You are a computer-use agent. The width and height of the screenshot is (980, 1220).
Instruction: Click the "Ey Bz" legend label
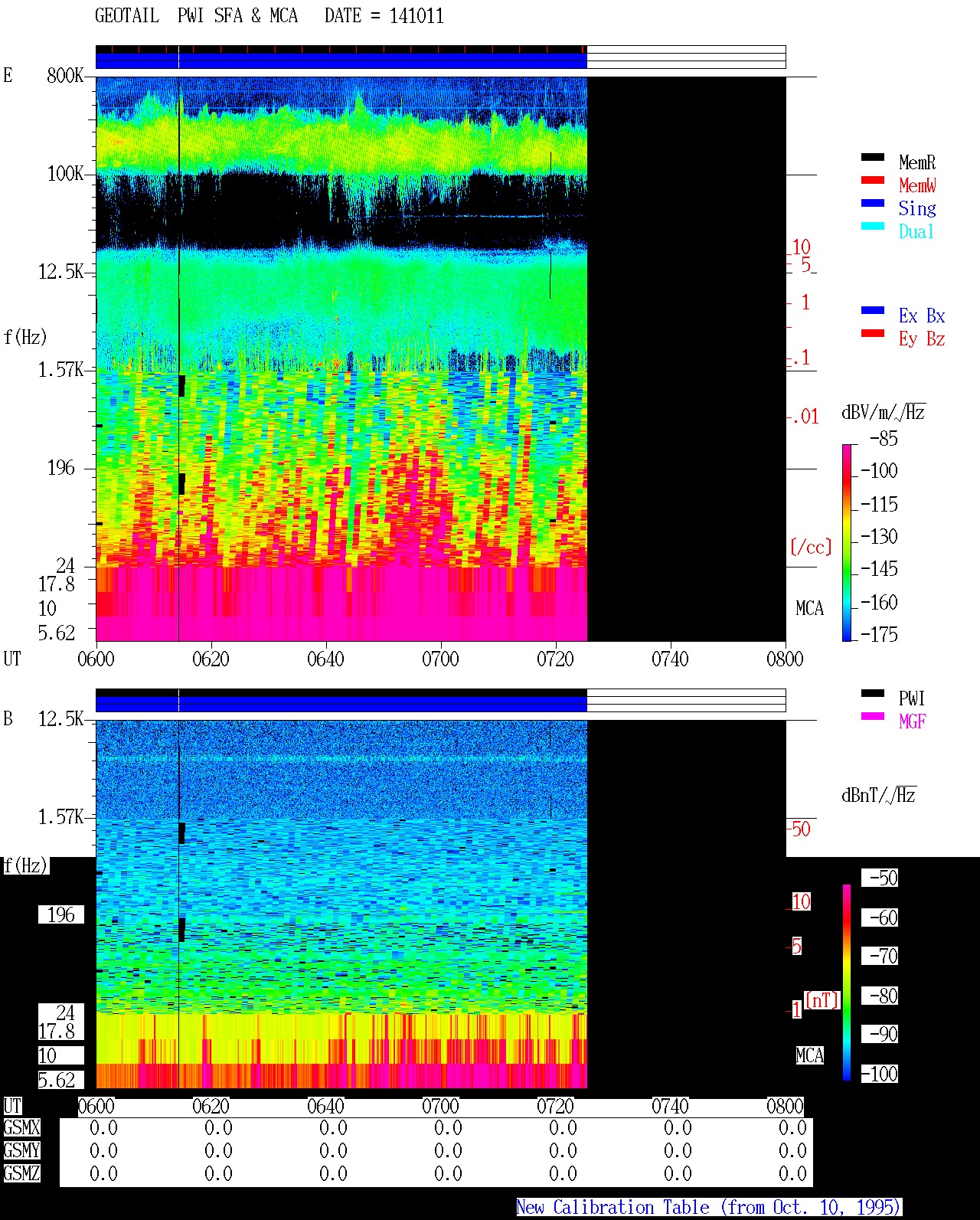922,339
